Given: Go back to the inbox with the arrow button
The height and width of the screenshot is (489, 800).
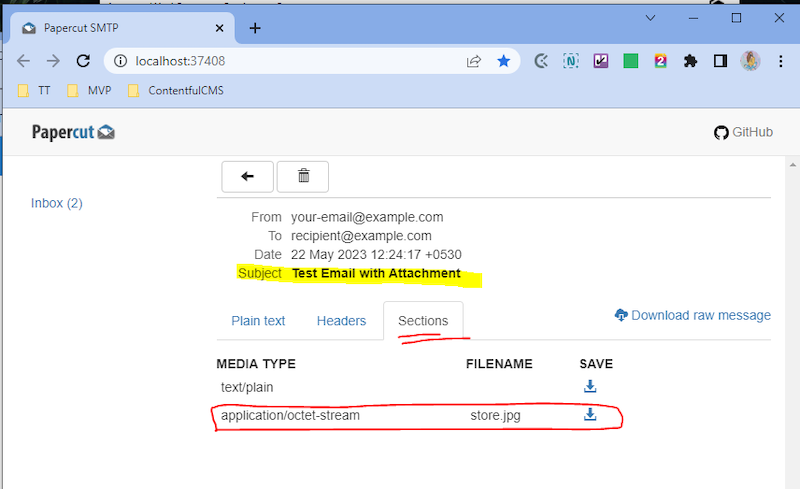Looking at the screenshot, I should click(247, 177).
